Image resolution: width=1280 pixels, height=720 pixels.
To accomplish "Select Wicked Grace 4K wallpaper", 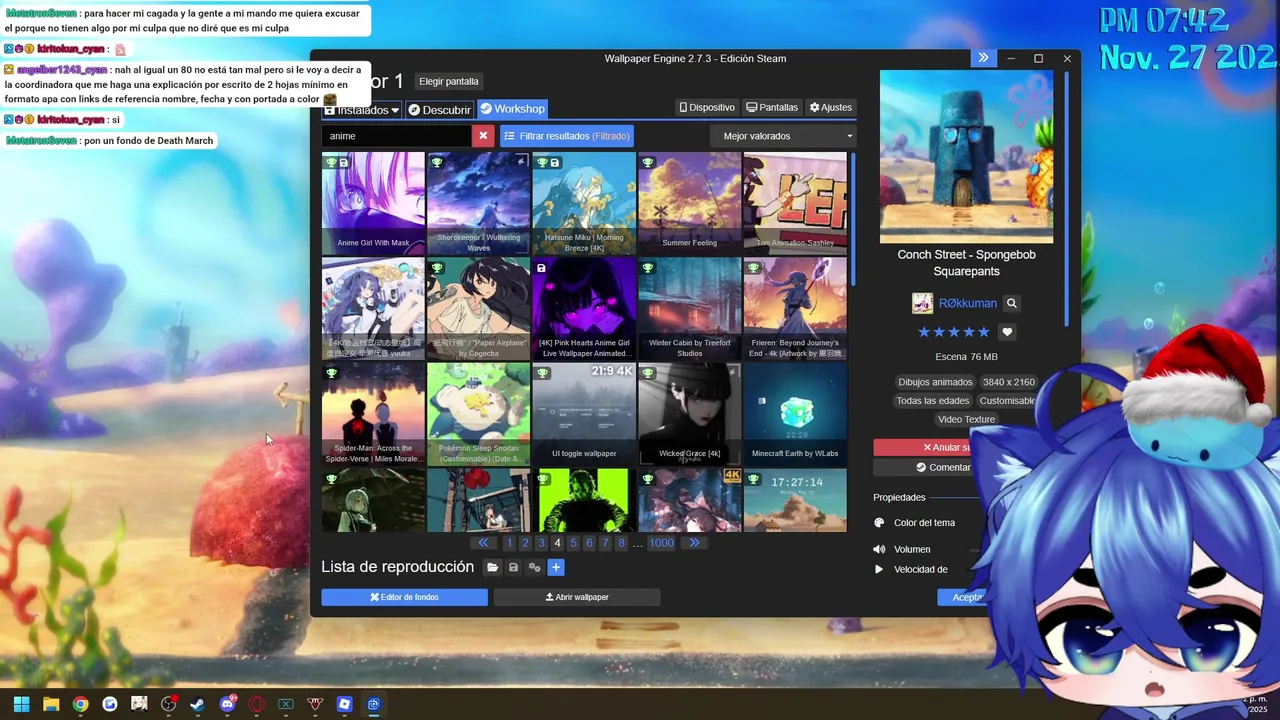I will pos(689,414).
